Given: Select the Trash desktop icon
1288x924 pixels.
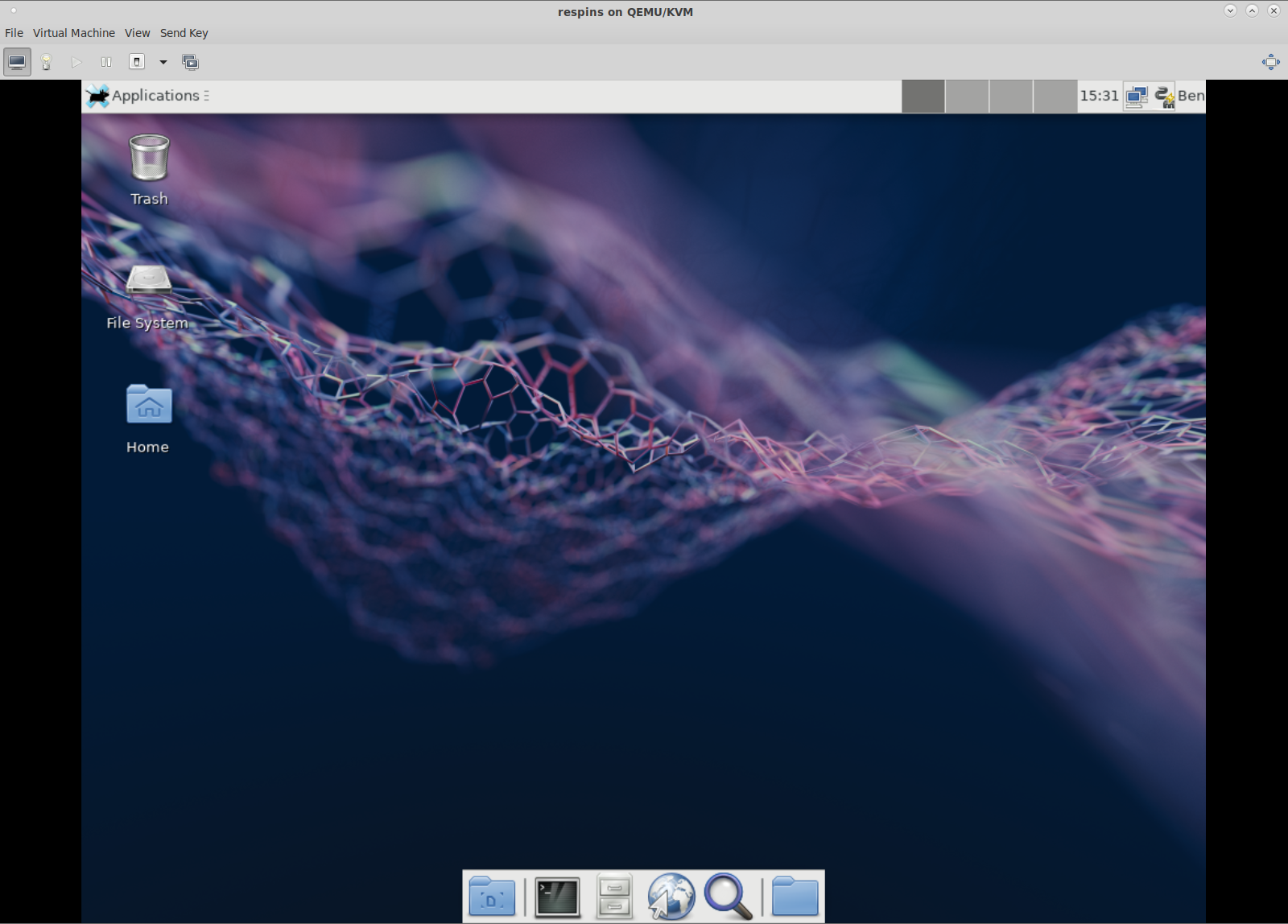Looking at the screenshot, I should coord(149,171).
